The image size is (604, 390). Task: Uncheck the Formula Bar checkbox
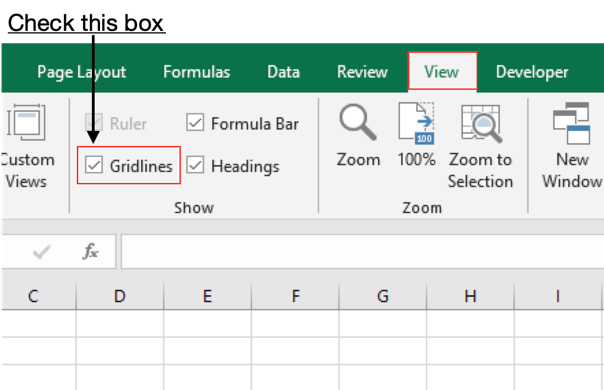(x=195, y=123)
